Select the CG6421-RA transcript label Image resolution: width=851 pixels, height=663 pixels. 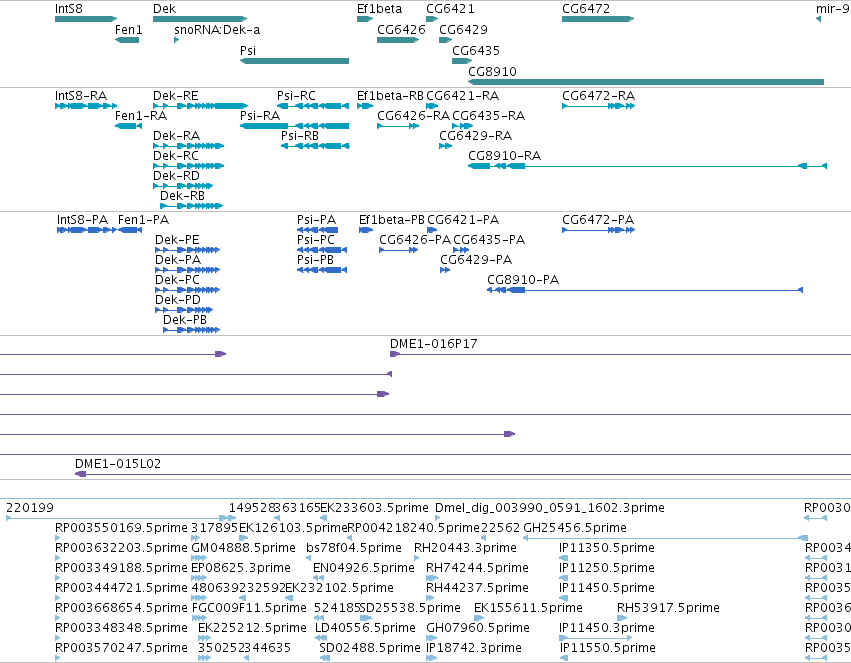click(462, 96)
